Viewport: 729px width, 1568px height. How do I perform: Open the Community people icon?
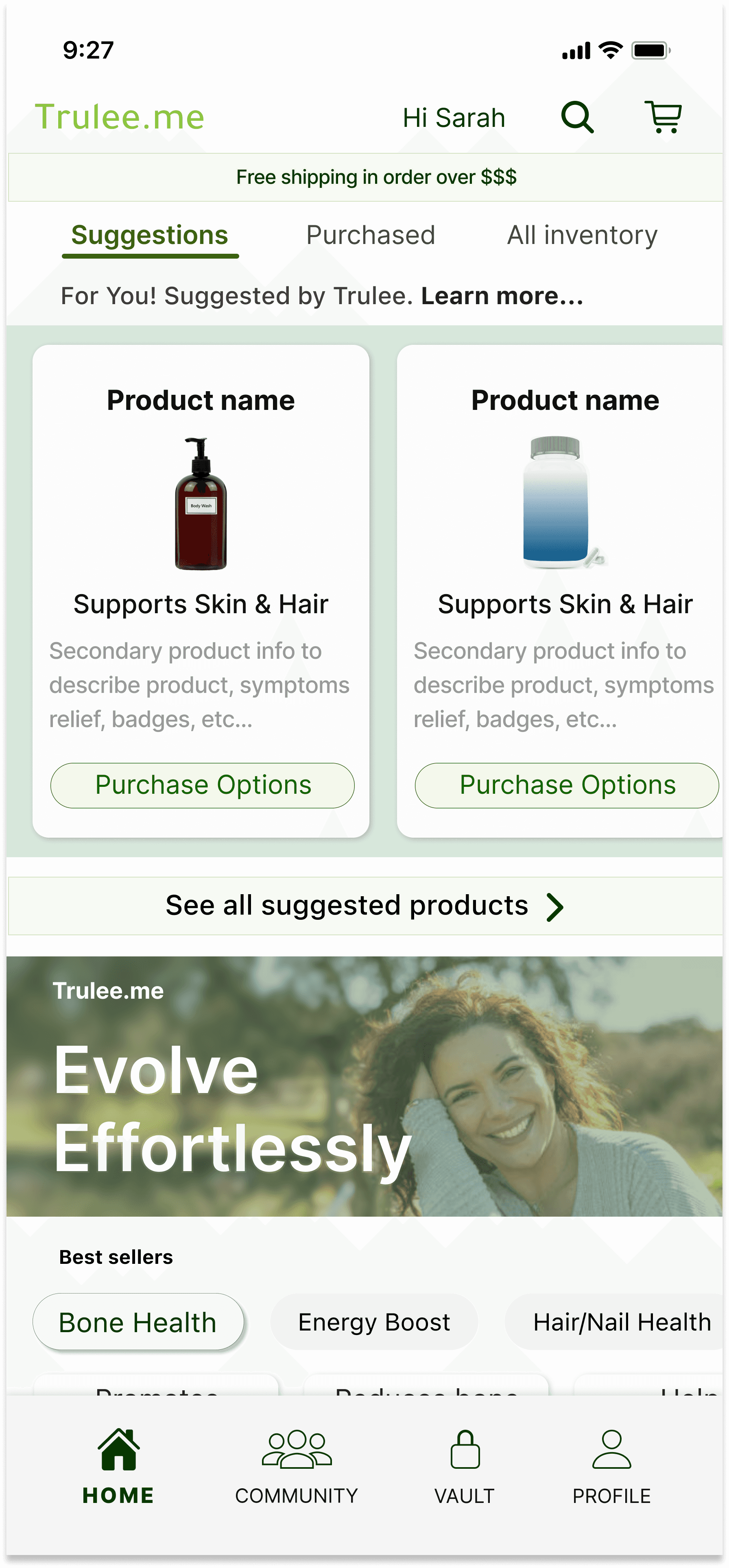click(297, 1449)
